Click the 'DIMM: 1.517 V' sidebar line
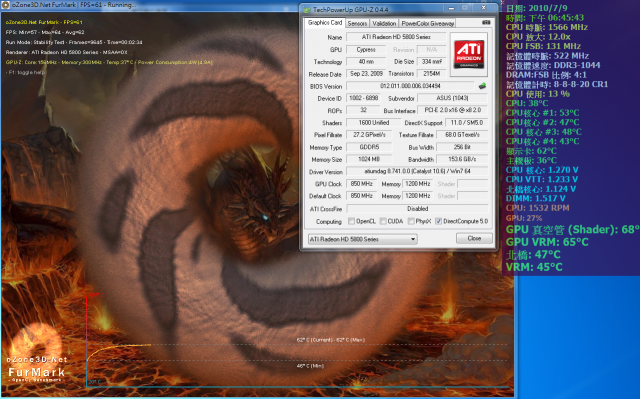The height and width of the screenshot is (399, 640). coord(536,199)
